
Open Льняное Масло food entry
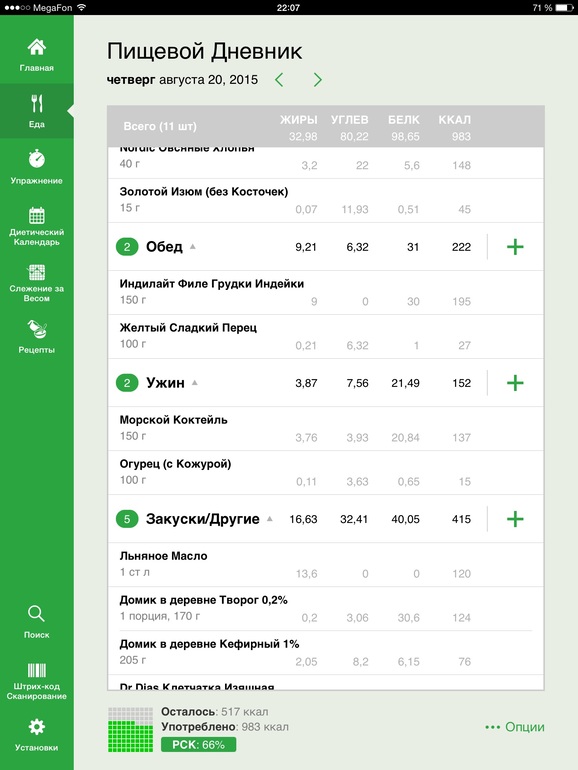[x=326, y=564]
